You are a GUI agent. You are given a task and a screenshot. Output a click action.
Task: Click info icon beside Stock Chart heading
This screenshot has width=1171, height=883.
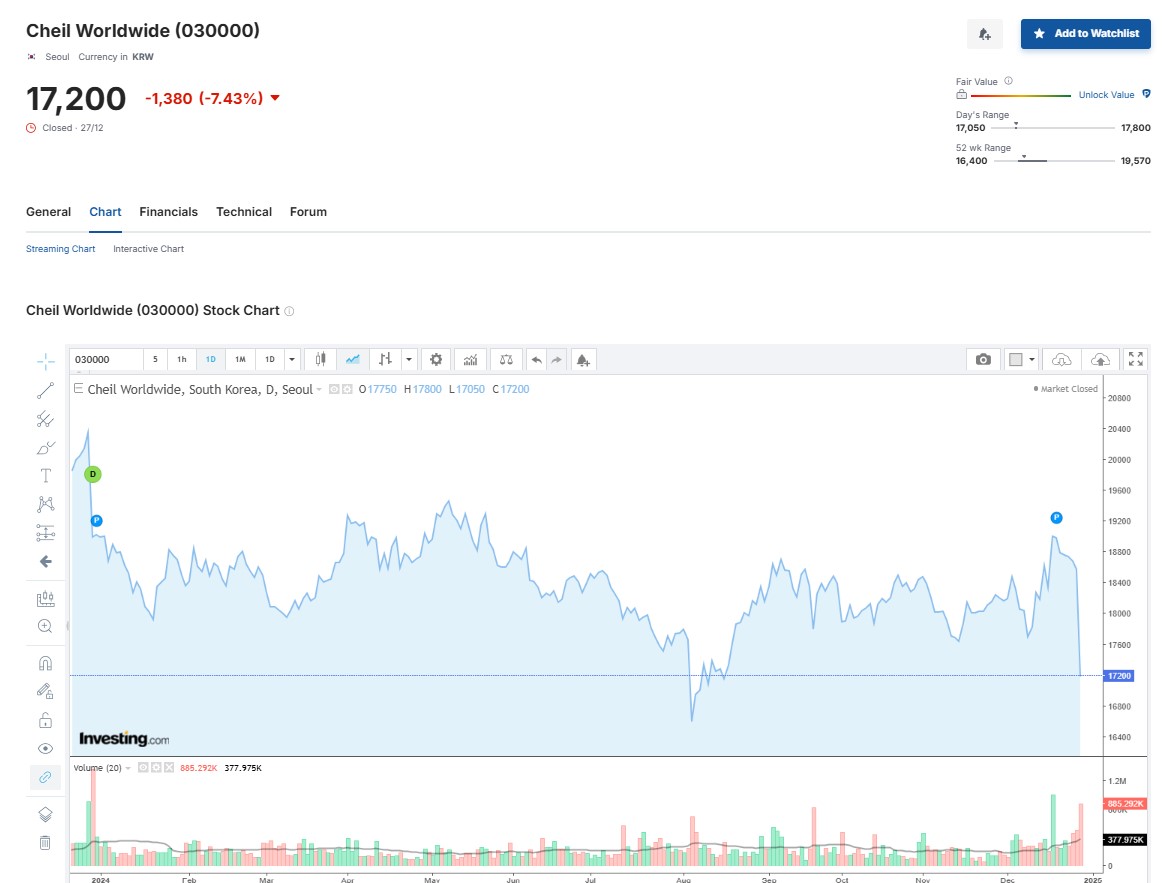[x=289, y=311]
